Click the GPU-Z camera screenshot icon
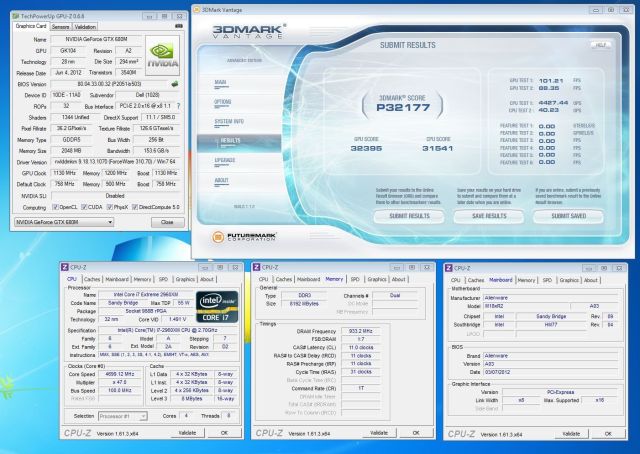The height and width of the screenshot is (454, 640). (178, 26)
